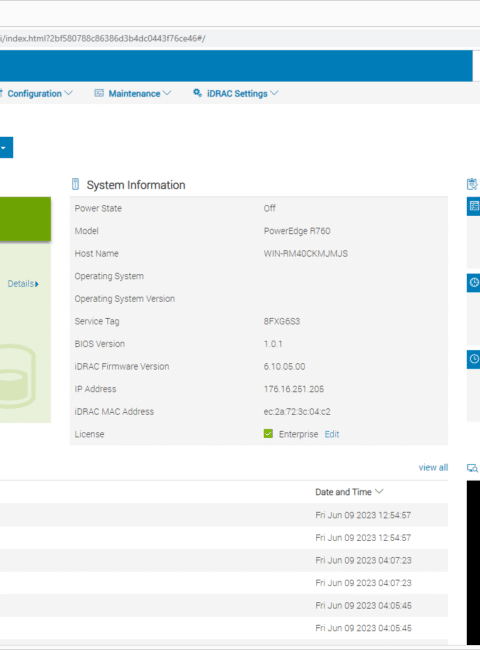The image size is (480, 650).
Task: Click the green health status banner
Action: tap(25, 219)
